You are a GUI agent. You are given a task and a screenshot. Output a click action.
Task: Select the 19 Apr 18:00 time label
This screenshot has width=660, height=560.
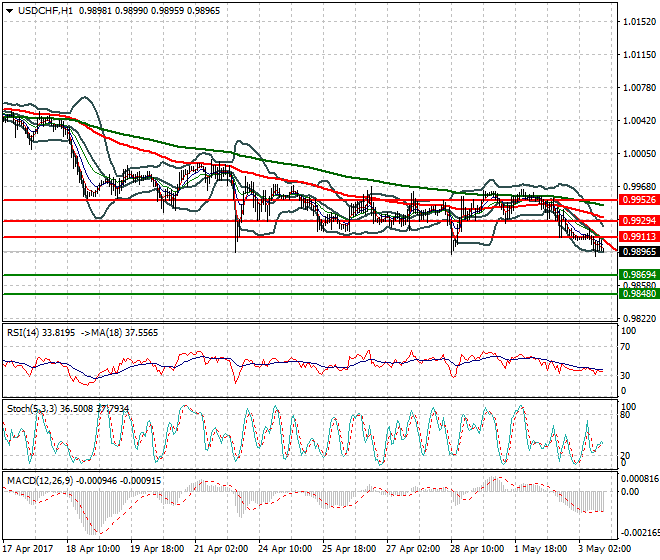click(x=157, y=549)
